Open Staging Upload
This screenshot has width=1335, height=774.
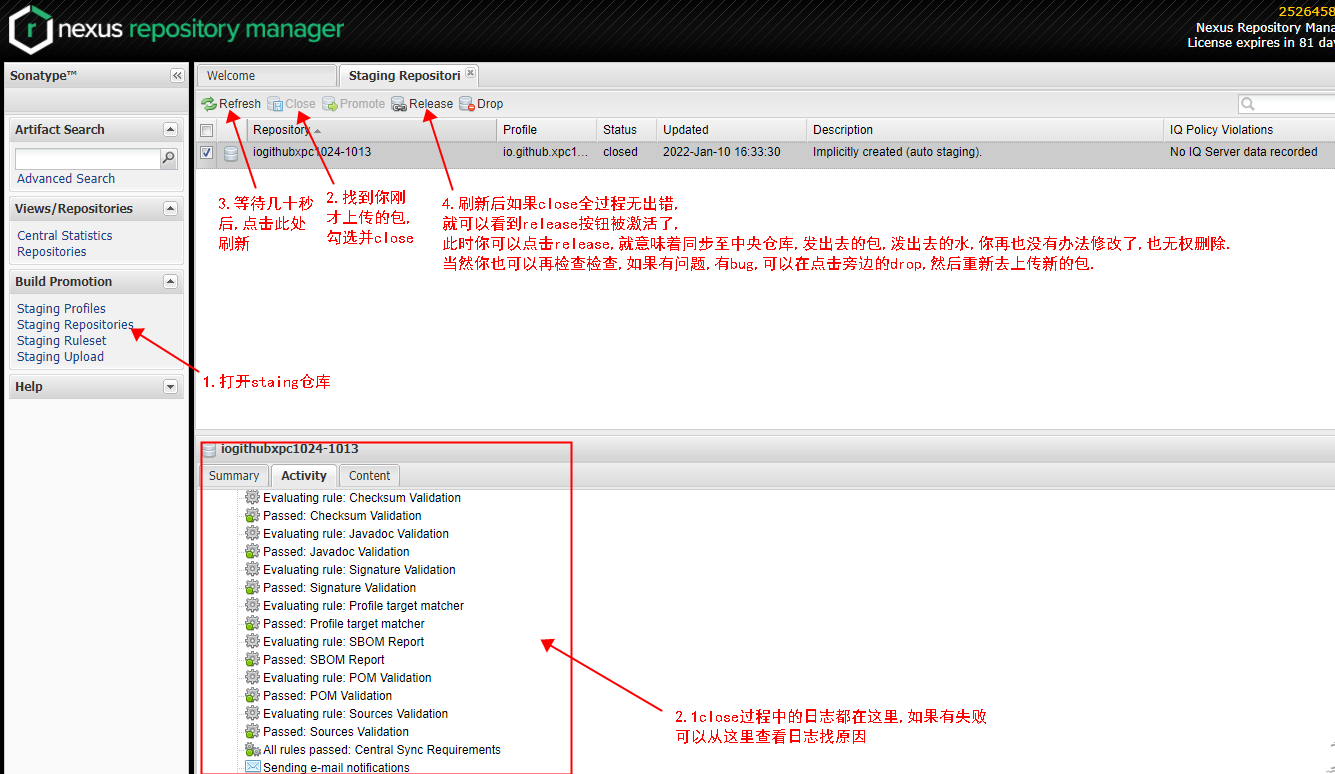click(x=60, y=357)
